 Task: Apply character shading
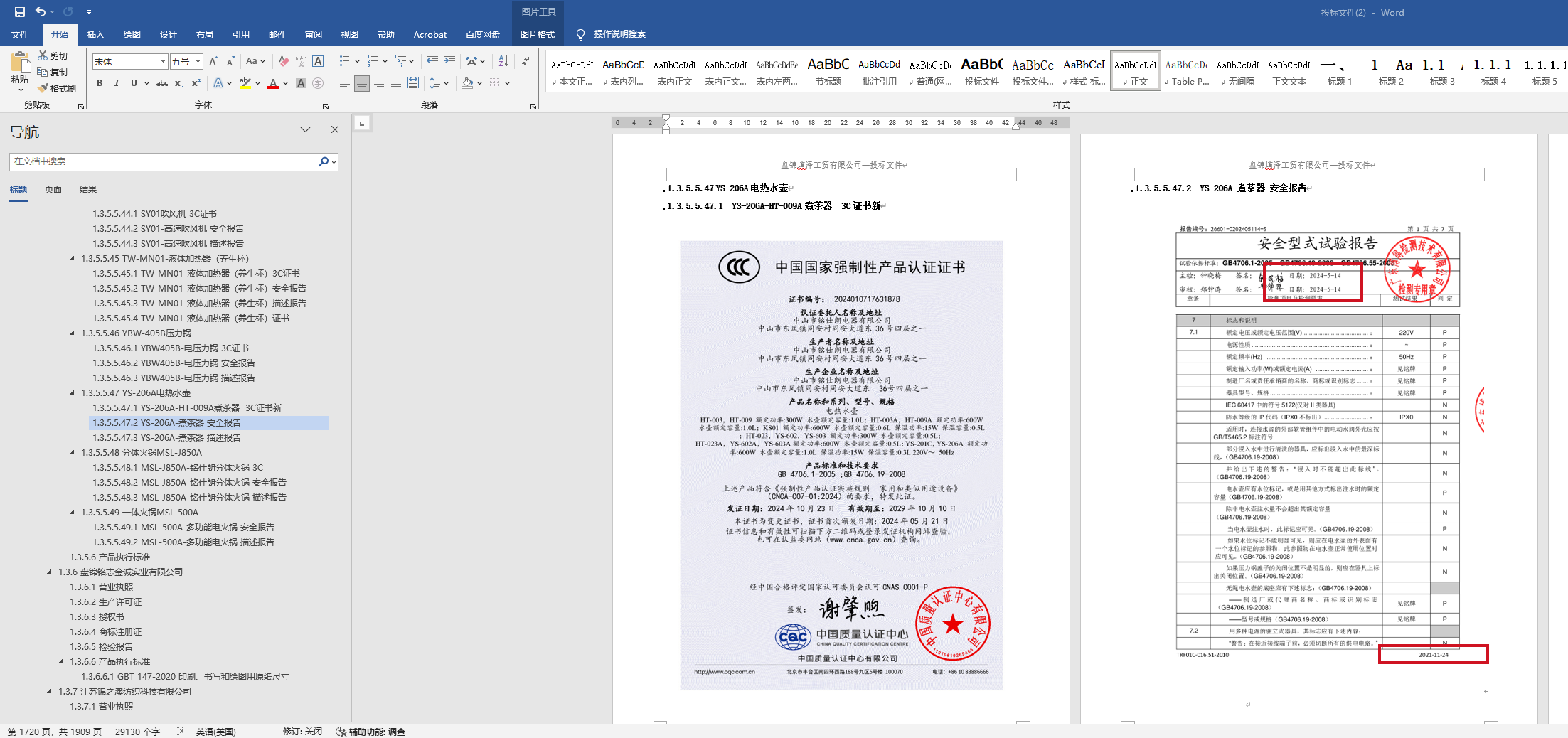tap(301, 83)
